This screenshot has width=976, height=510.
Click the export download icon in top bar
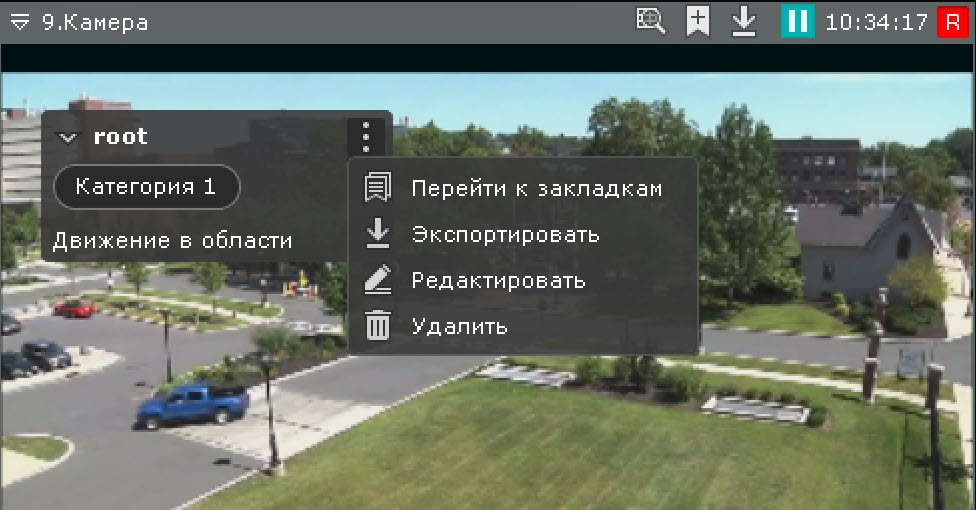pyautogui.click(x=743, y=22)
